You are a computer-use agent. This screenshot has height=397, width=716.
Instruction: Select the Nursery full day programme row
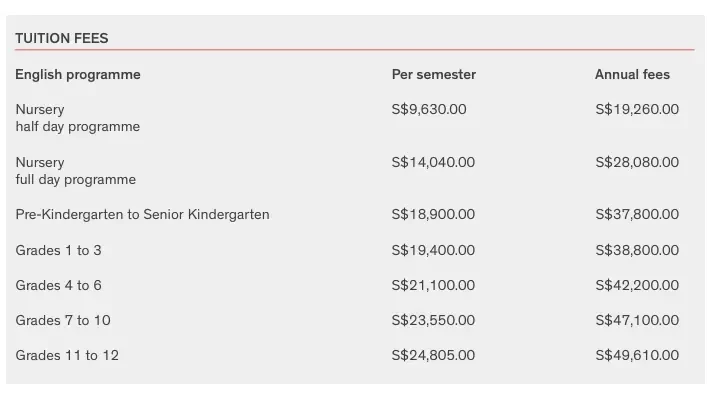click(355, 171)
